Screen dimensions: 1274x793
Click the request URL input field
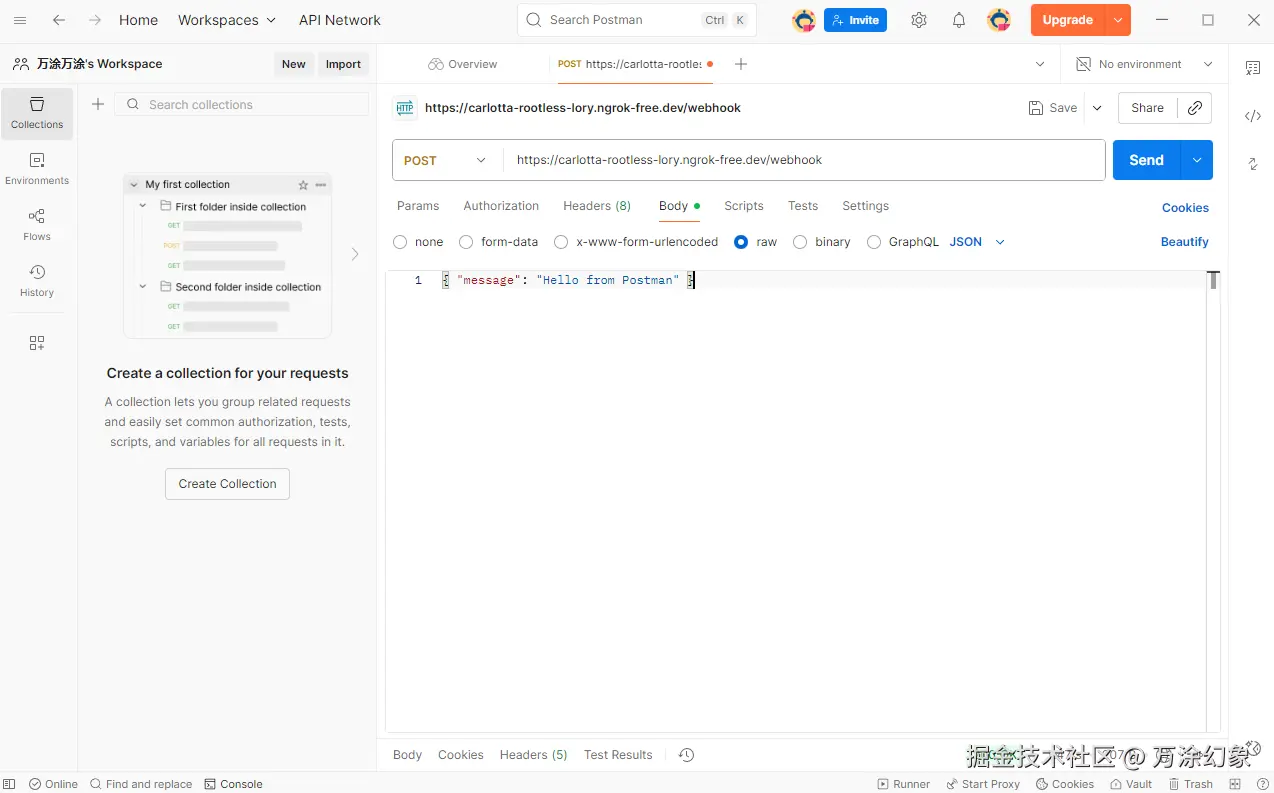[x=805, y=160]
